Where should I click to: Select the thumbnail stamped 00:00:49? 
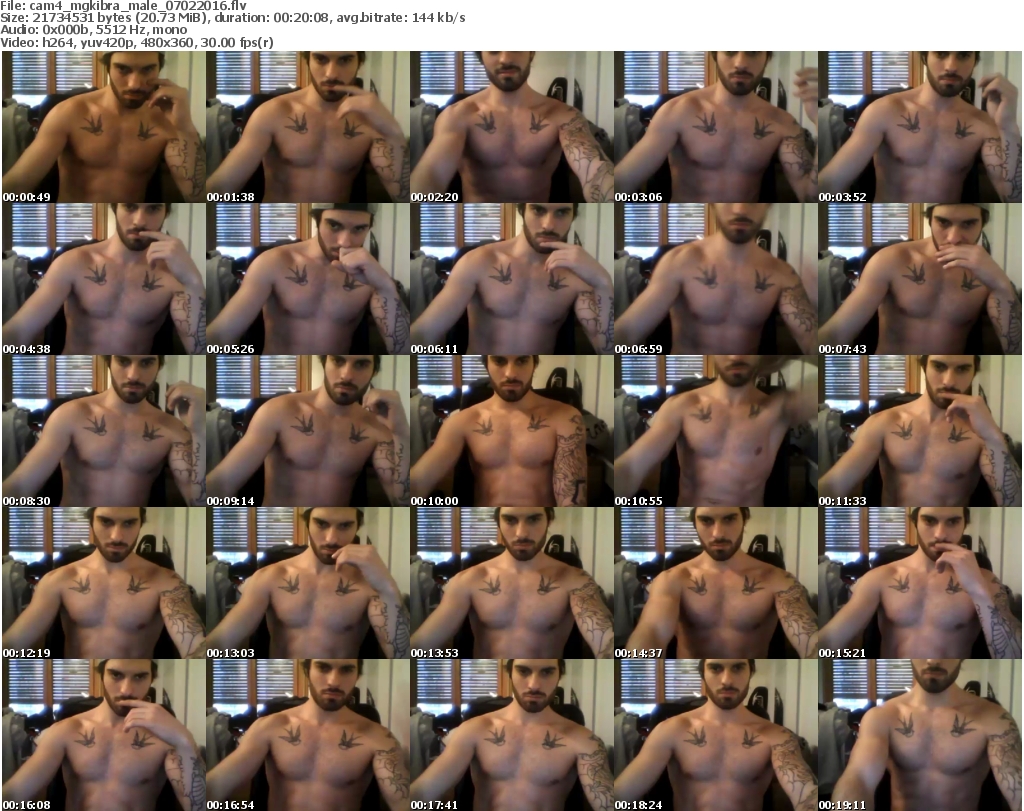104,127
